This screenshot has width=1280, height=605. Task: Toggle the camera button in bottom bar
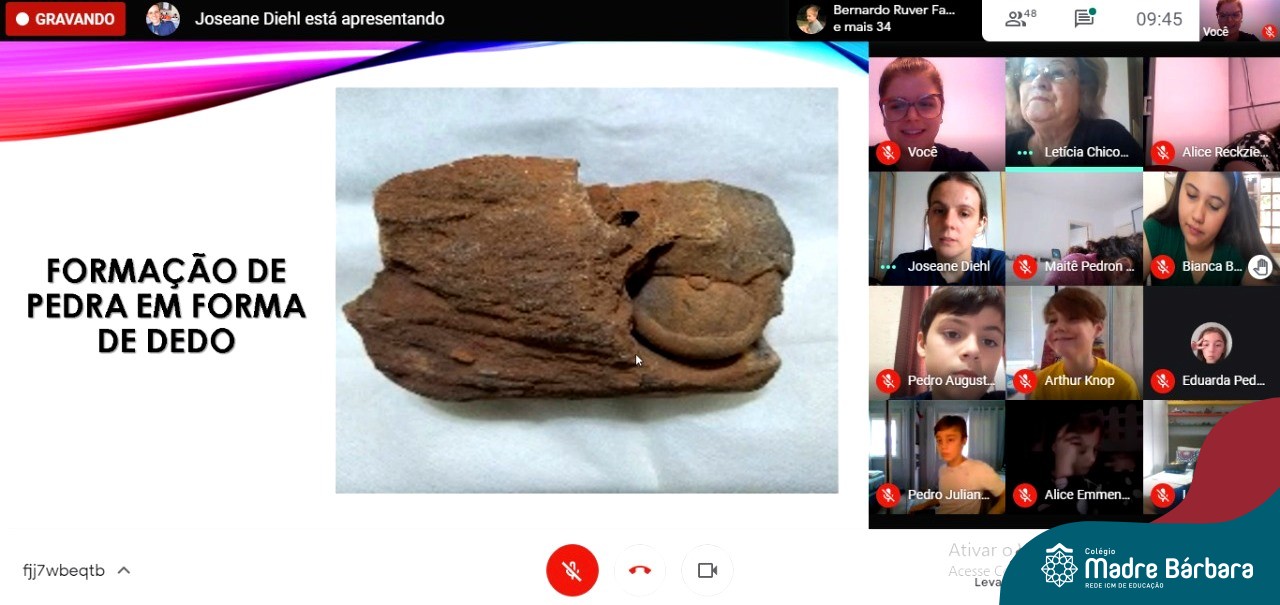707,571
